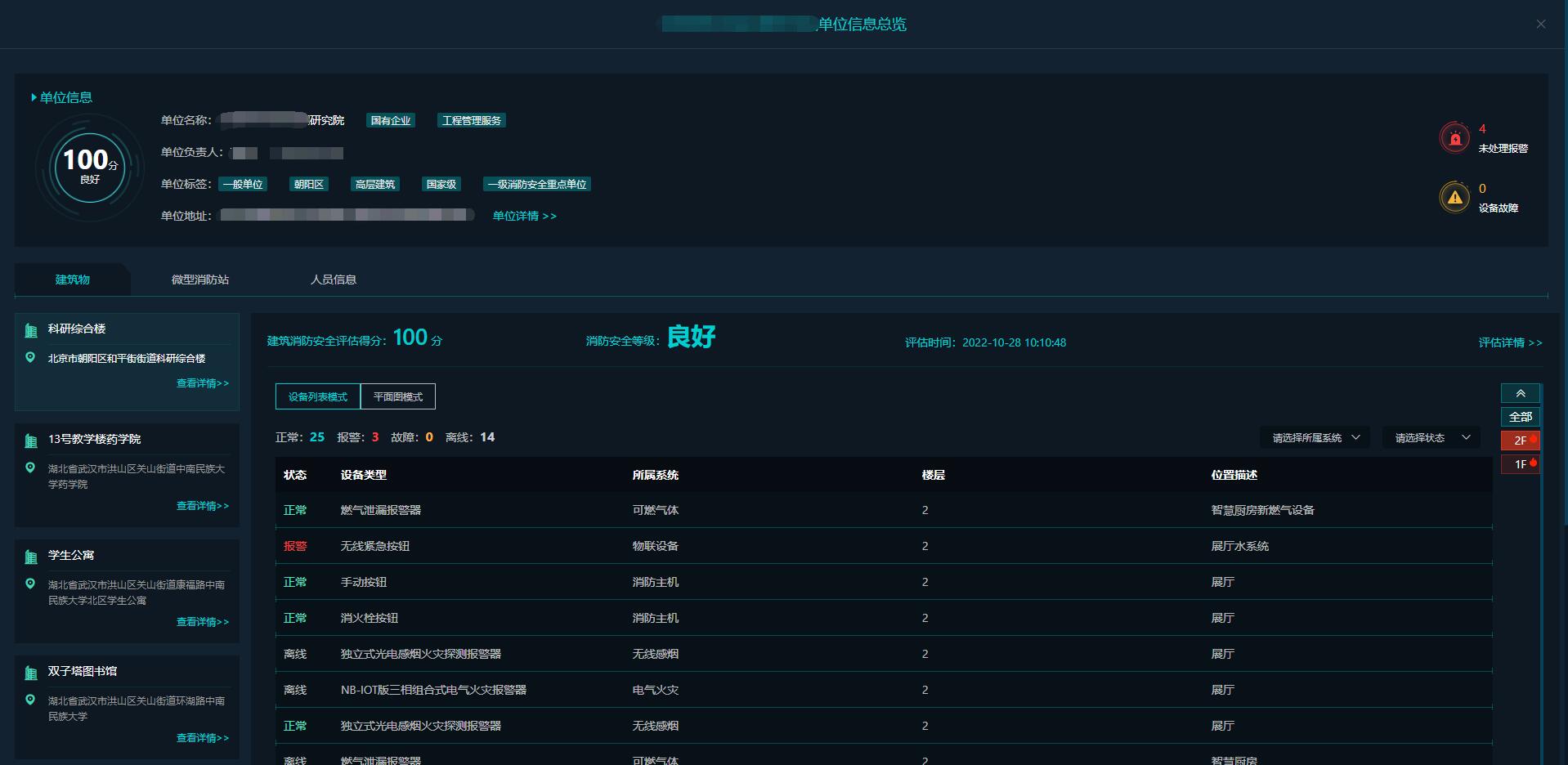The height and width of the screenshot is (765, 1568).
Task: Click the 北京市朝阳区和平街街道科研综合楼 address
Action: tap(127, 358)
